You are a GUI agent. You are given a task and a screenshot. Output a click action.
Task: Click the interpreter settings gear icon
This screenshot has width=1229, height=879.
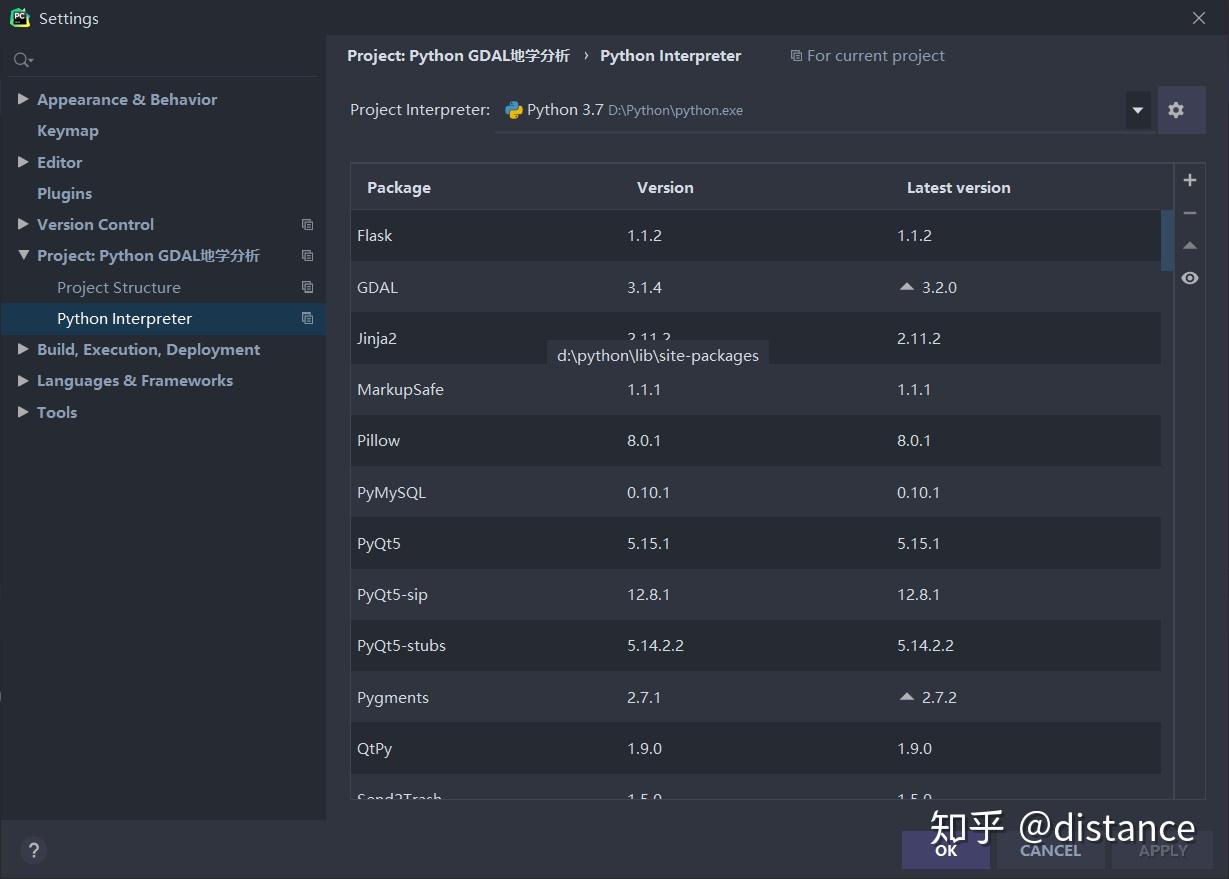[1176, 110]
